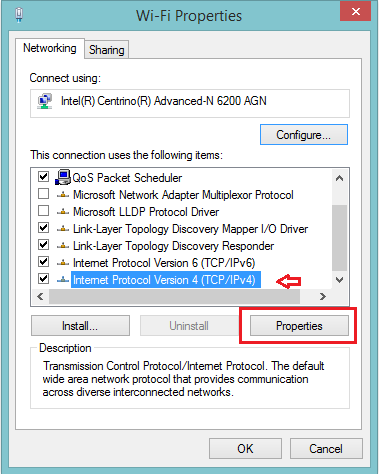Viewport: 379px width, 474px height.
Task: Click the Wi-Fi Properties title bar icon
Action: [19, 15]
